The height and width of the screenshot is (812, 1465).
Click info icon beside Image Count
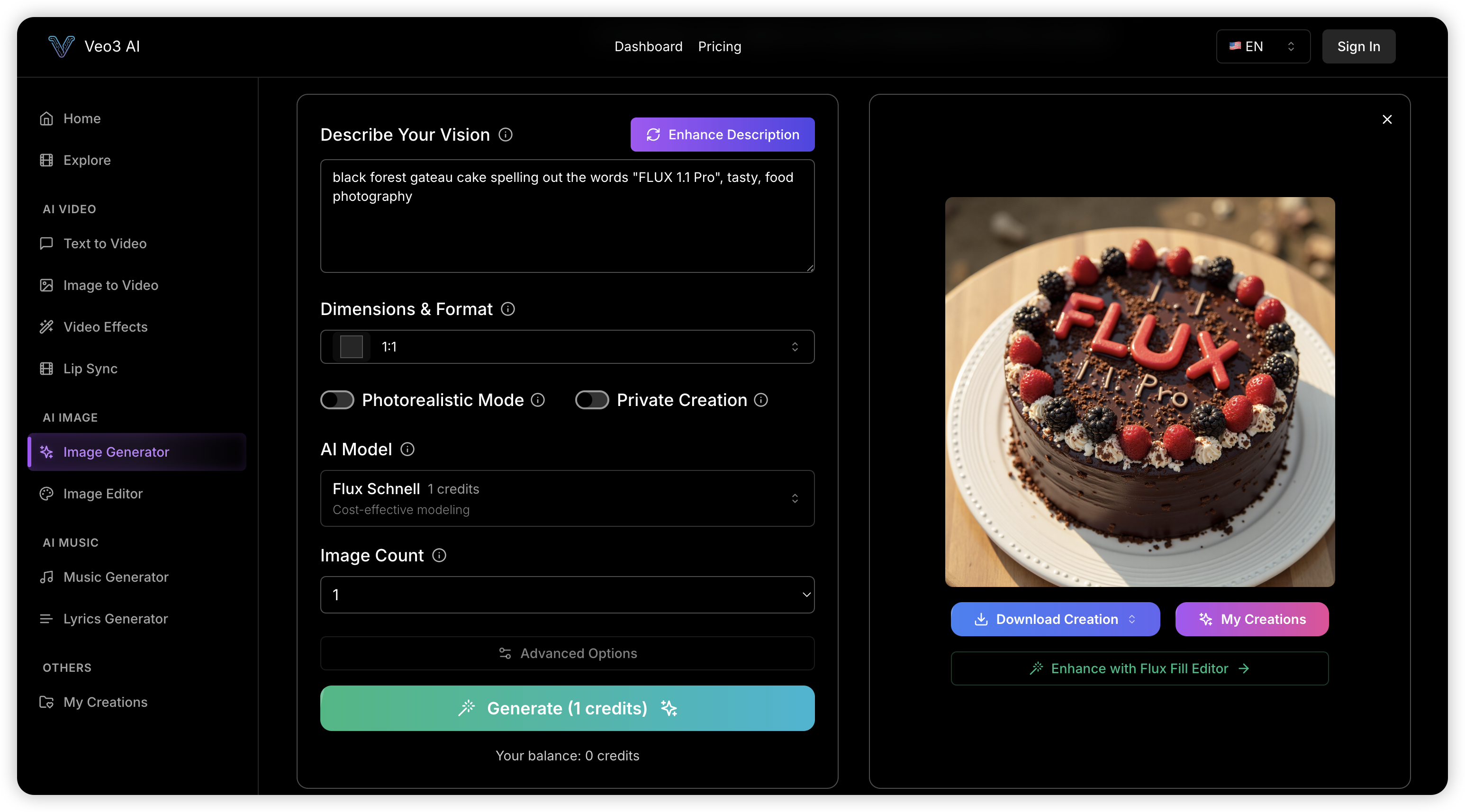point(439,556)
